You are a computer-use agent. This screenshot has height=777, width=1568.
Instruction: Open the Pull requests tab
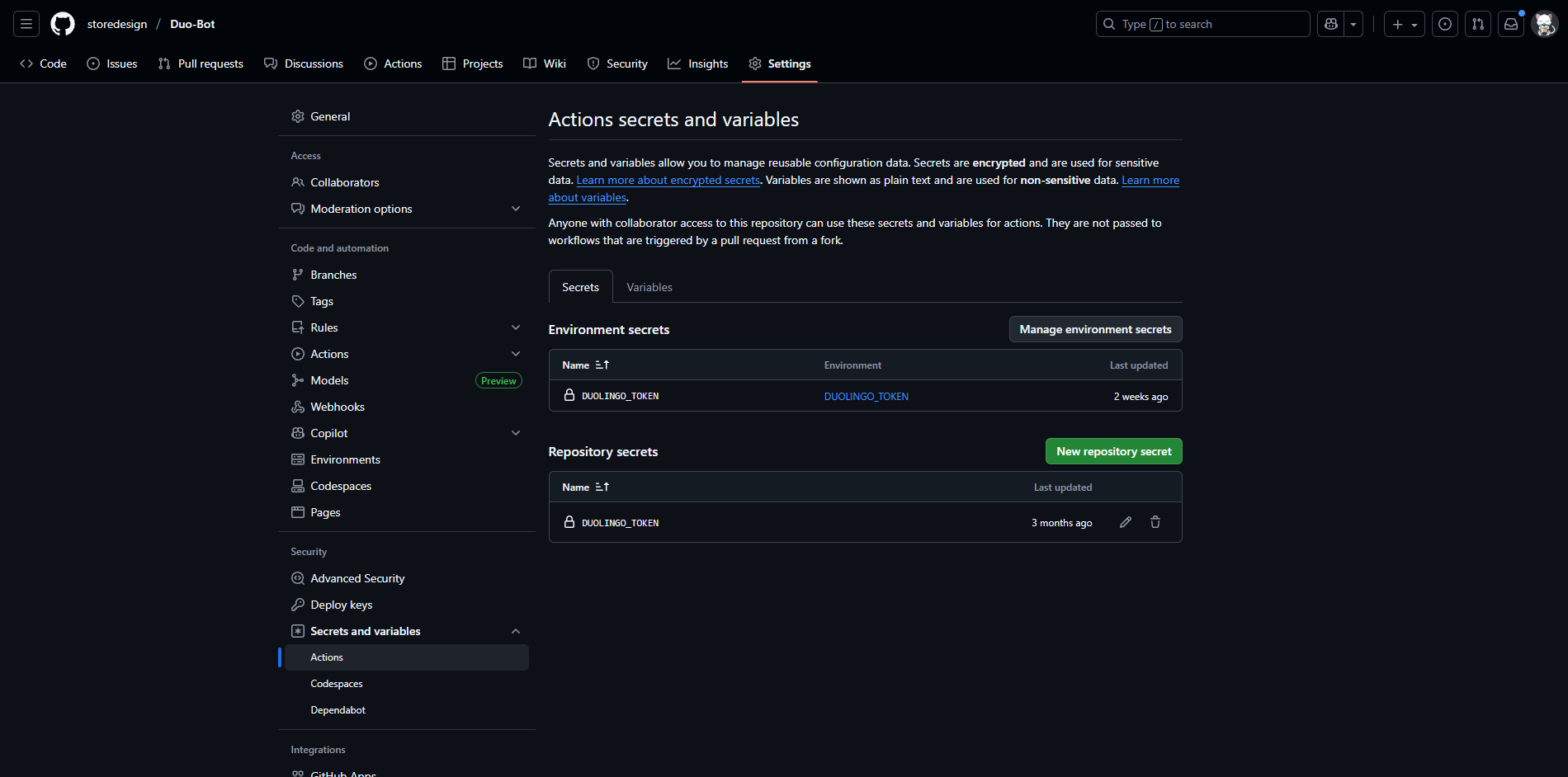click(201, 64)
